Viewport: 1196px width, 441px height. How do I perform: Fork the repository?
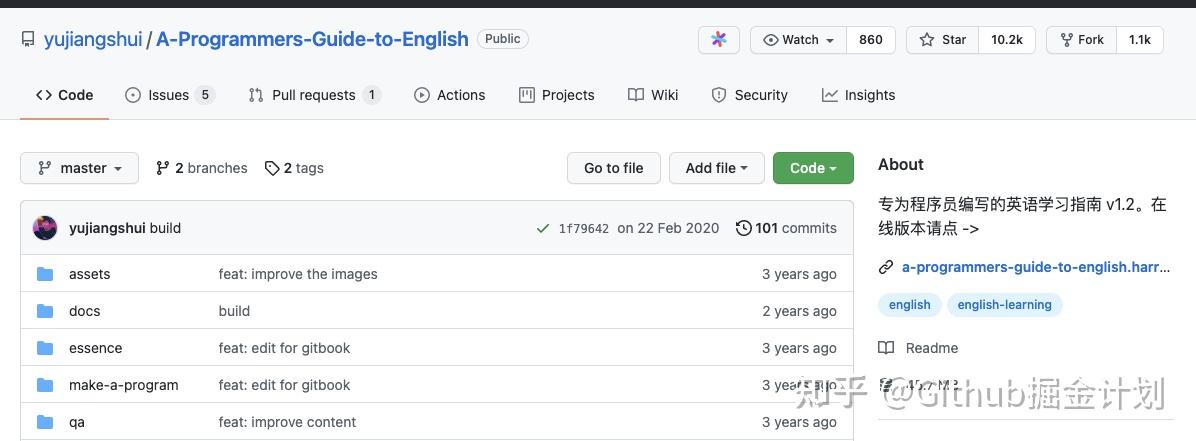pyautogui.click(x=1079, y=40)
